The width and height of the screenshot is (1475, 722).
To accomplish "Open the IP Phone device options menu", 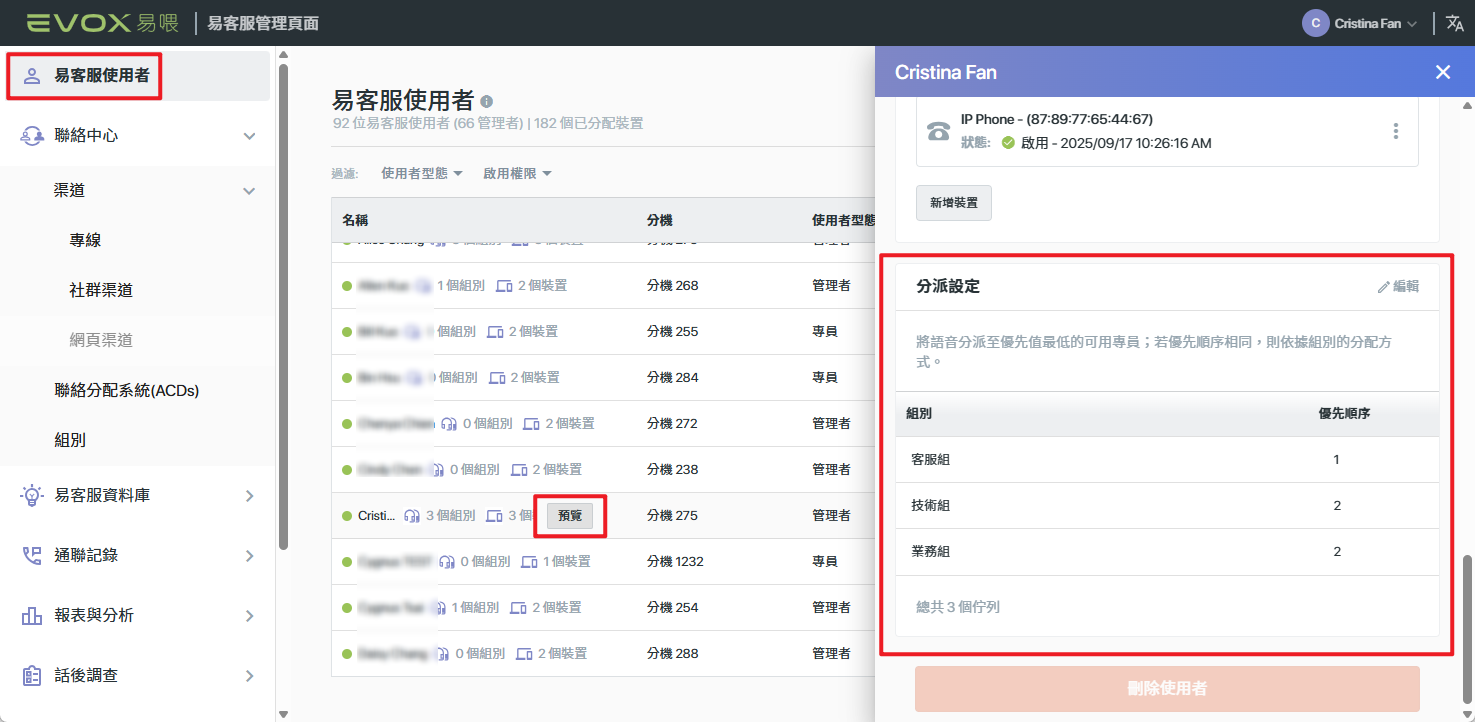I will 1395,131.
